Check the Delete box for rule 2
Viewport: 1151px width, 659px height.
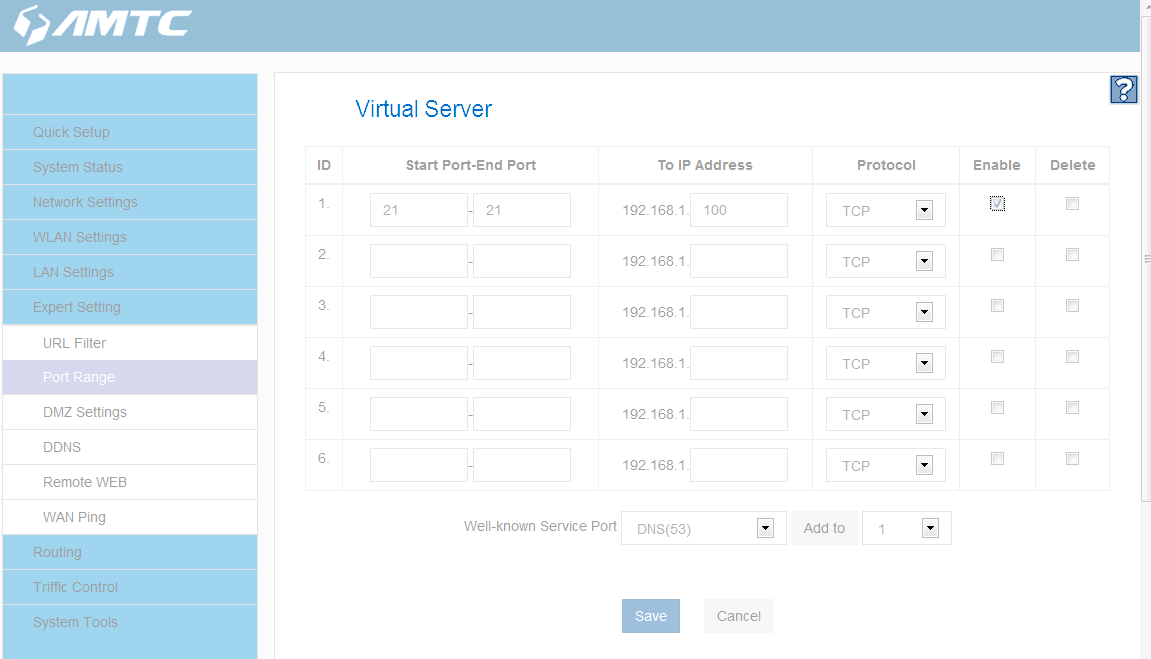[1072, 255]
